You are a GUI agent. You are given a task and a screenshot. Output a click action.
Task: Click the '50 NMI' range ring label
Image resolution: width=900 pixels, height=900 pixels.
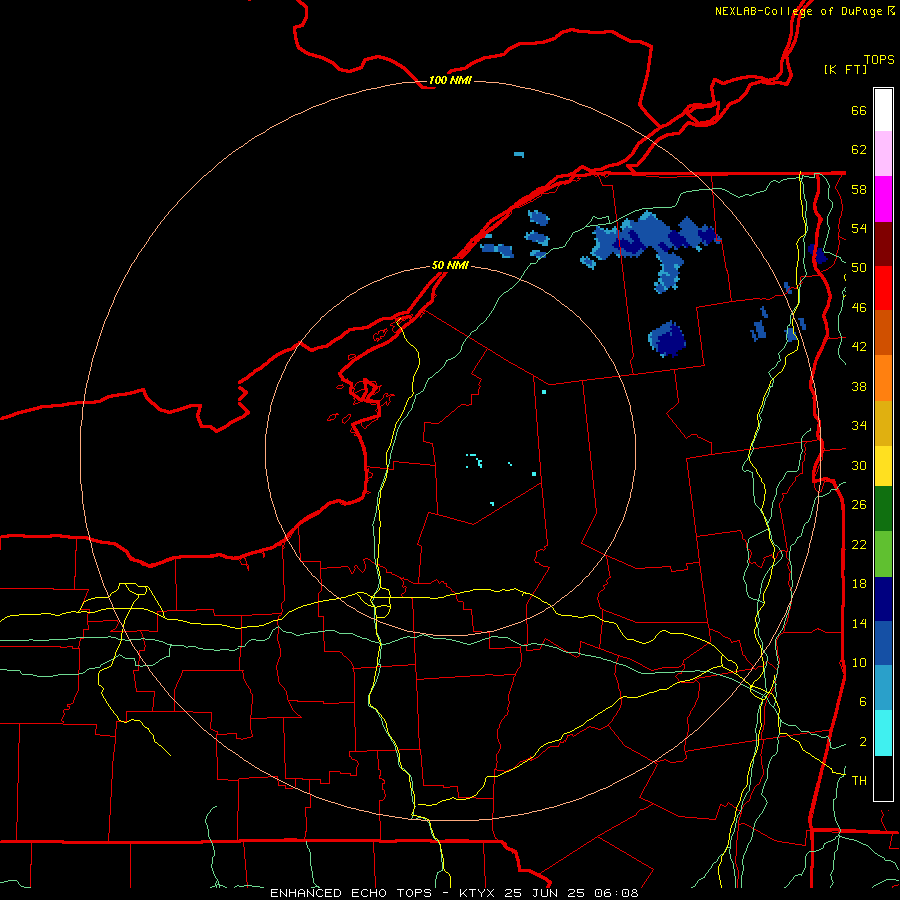450,265
